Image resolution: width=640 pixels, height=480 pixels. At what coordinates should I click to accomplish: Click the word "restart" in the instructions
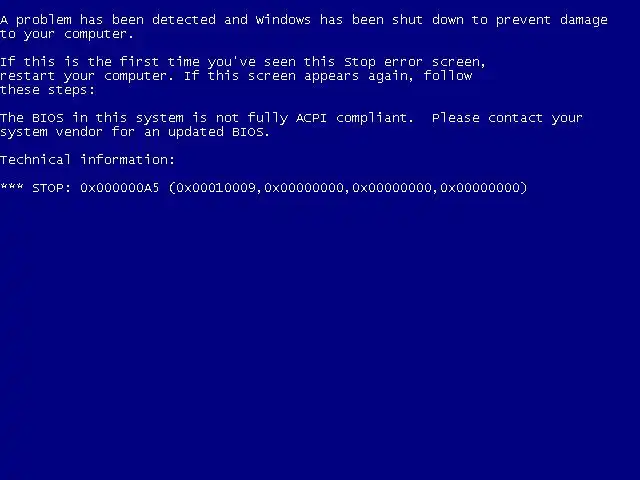tap(27, 76)
